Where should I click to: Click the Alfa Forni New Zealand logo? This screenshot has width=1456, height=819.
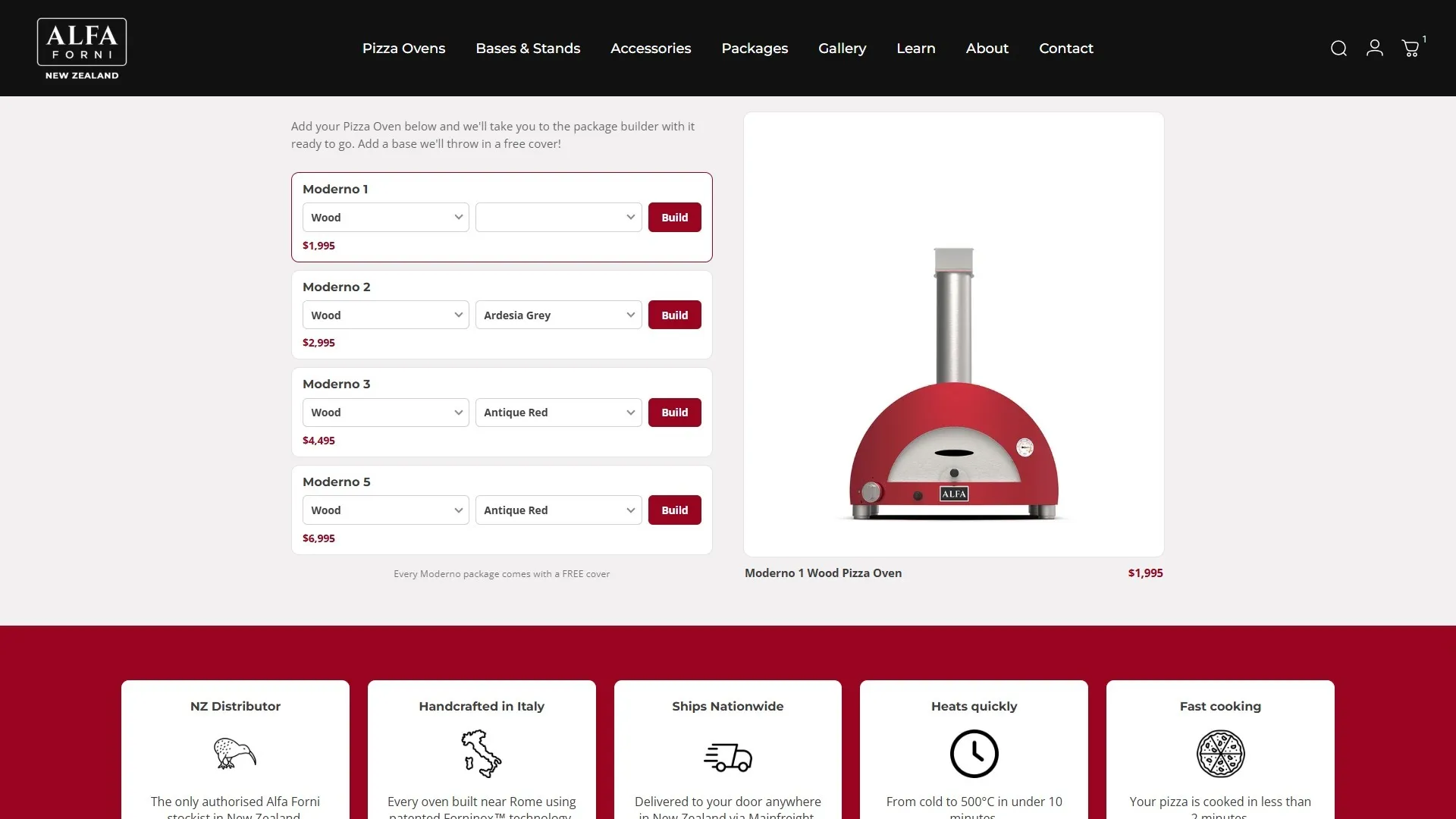coord(82,49)
